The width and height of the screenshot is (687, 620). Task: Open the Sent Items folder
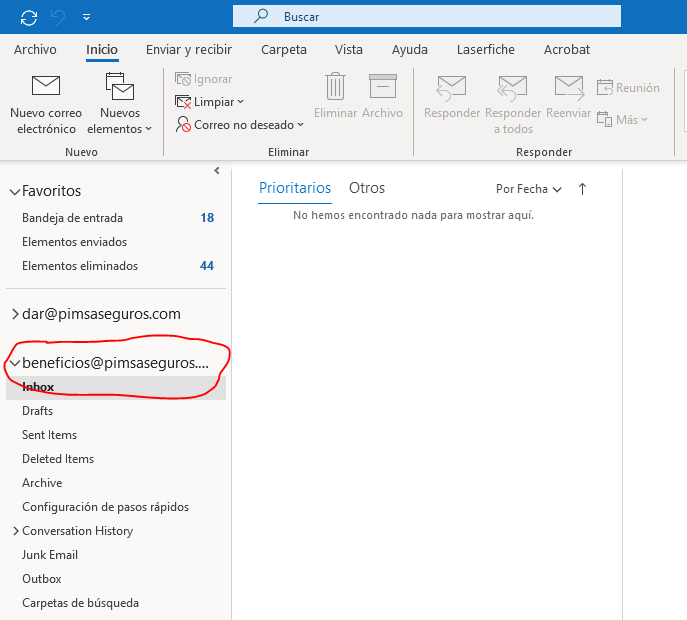point(50,435)
